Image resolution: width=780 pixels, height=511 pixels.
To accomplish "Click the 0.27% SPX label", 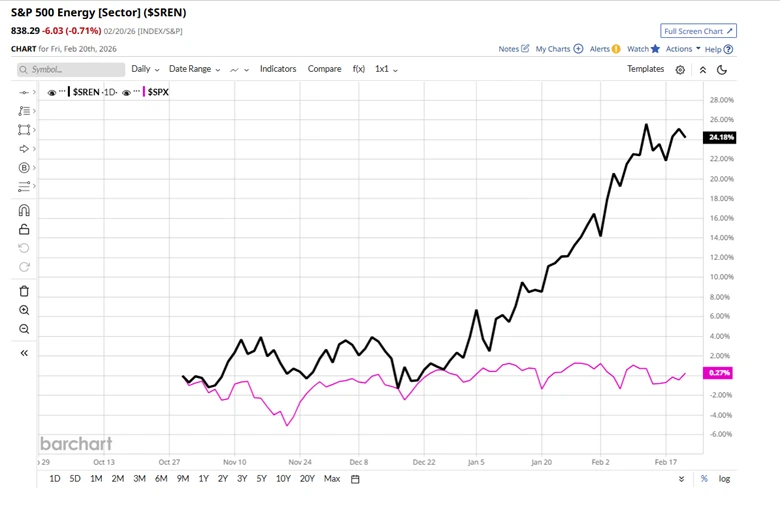I will (x=718, y=373).
